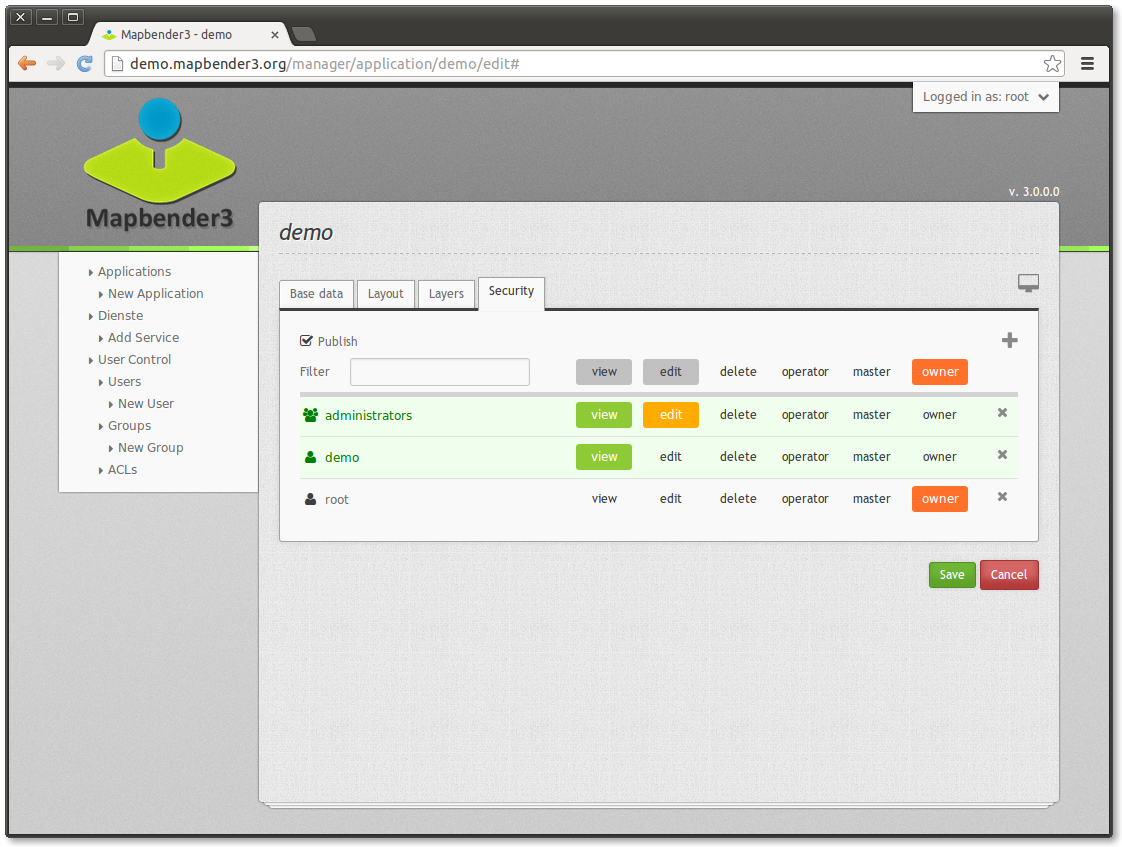The width and height of the screenshot is (1122, 847).
Task: Expand User Control in the sidebar
Action: click(134, 360)
